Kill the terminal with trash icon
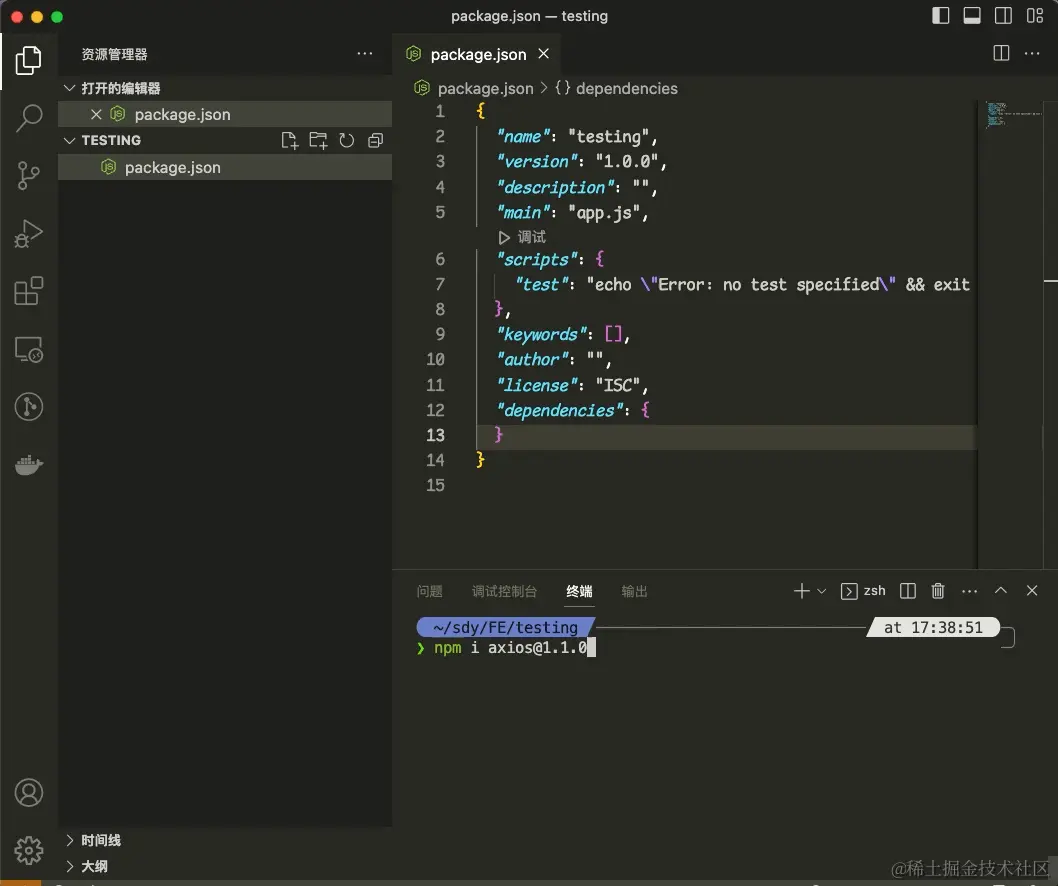1058x886 pixels. coord(938,591)
